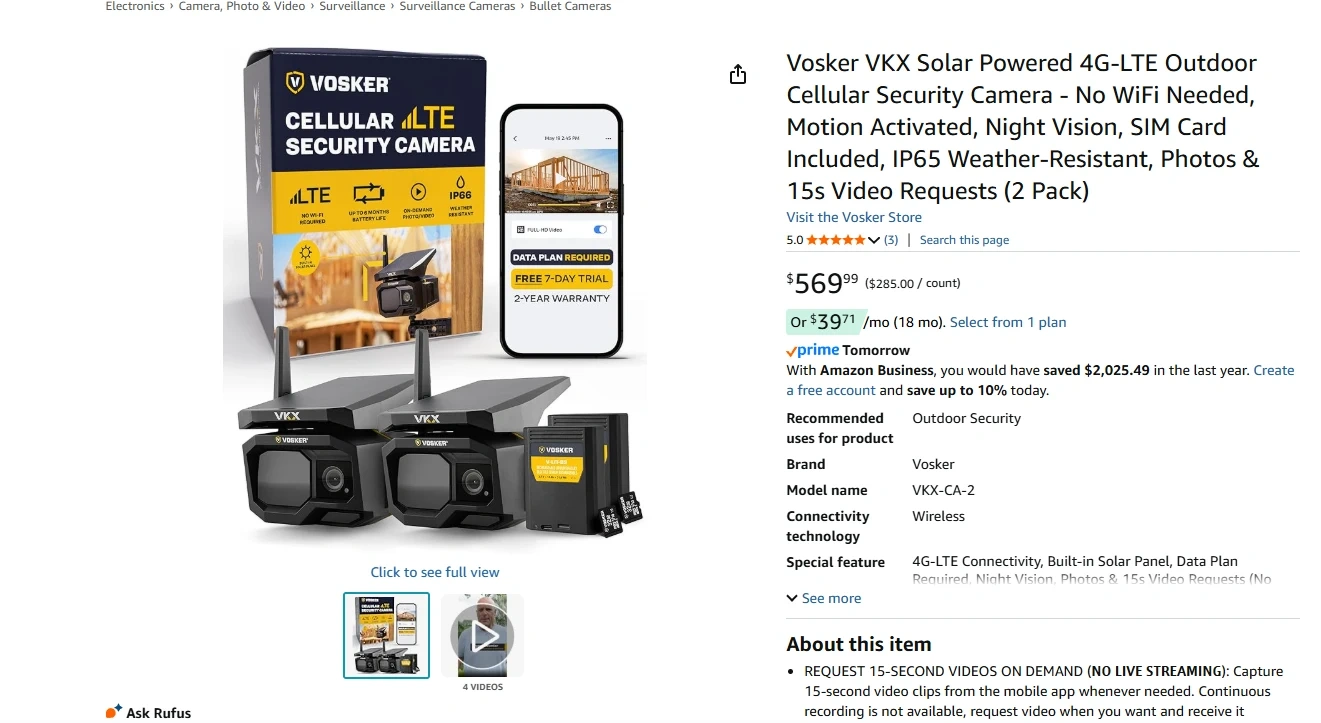Open Select from 1 plan options
This screenshot has width=1321, height=723.
(x=1008, y=322)
